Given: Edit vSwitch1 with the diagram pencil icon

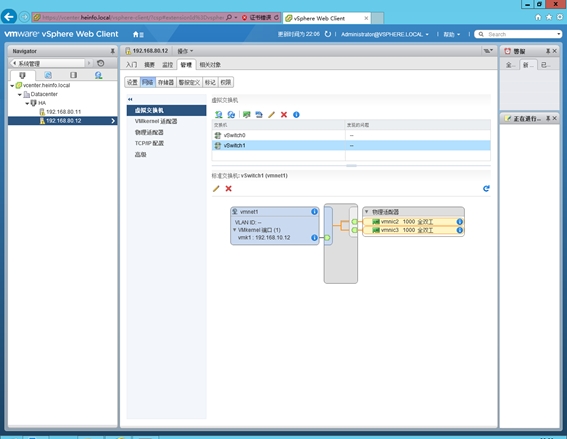Looking at the screenshot, I should [x=216, y=188].
